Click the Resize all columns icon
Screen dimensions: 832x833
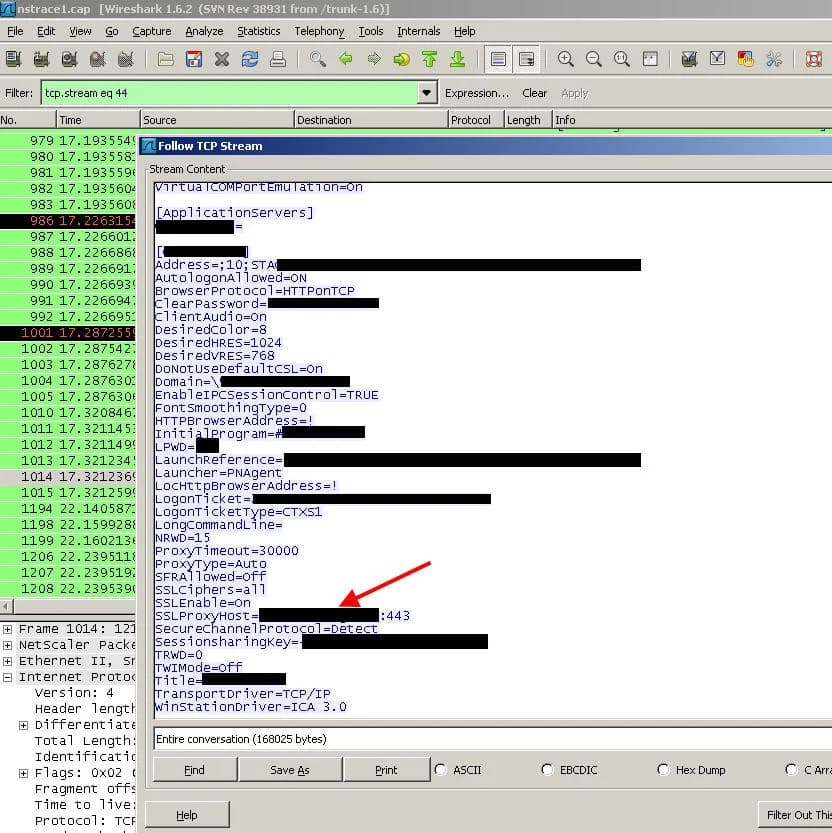pos(650,58)
